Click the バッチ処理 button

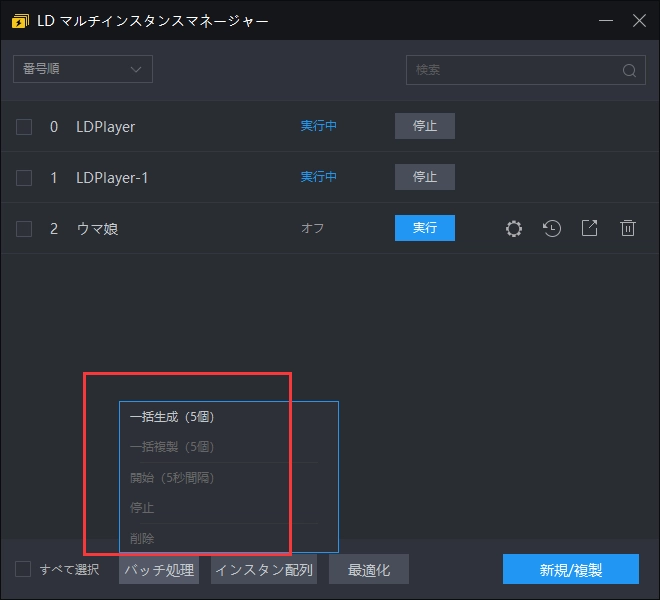[x=159, y=570]
